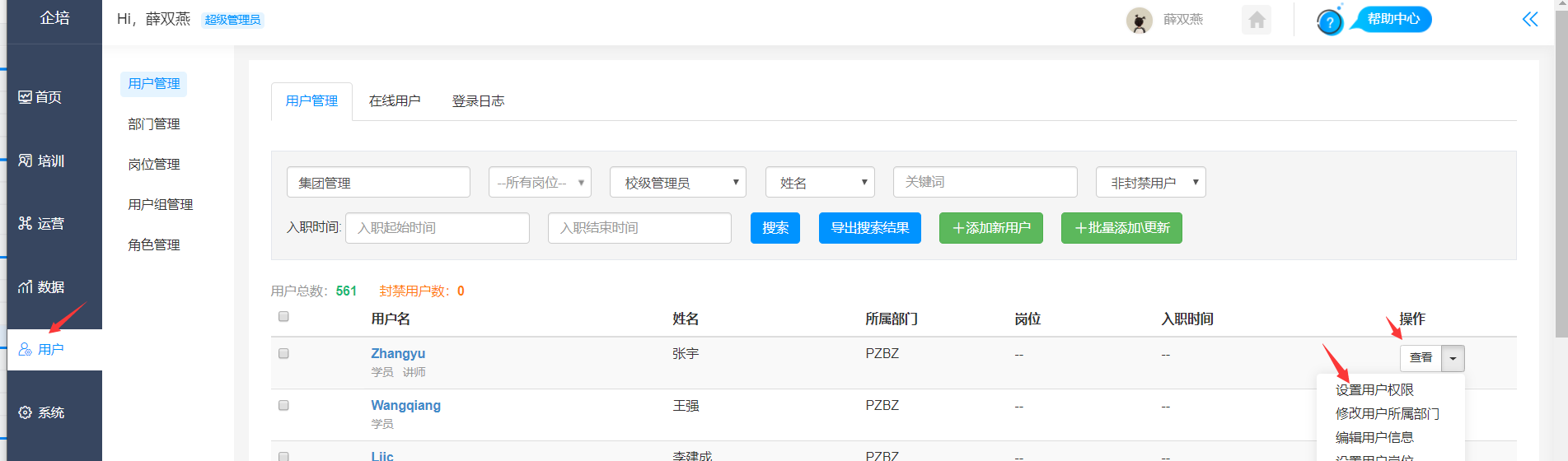Open 数据 section in sidebar
Screen dimensions: 1568x461
coord(41,286)
